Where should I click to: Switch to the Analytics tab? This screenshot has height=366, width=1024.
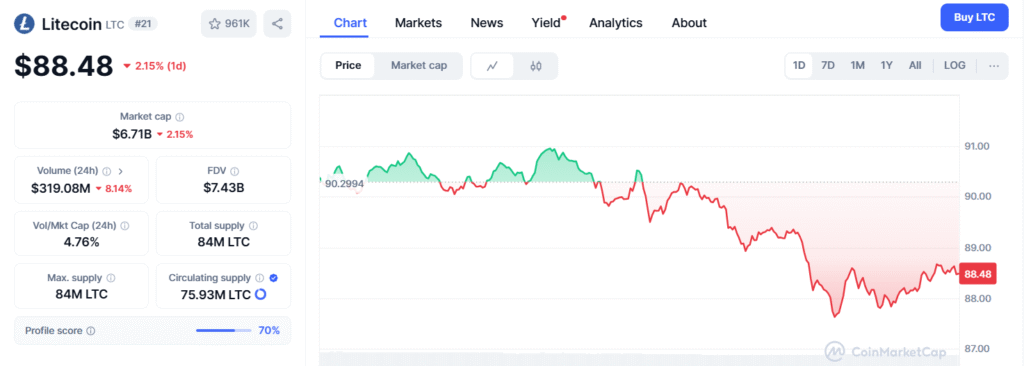tap(616, 23)
